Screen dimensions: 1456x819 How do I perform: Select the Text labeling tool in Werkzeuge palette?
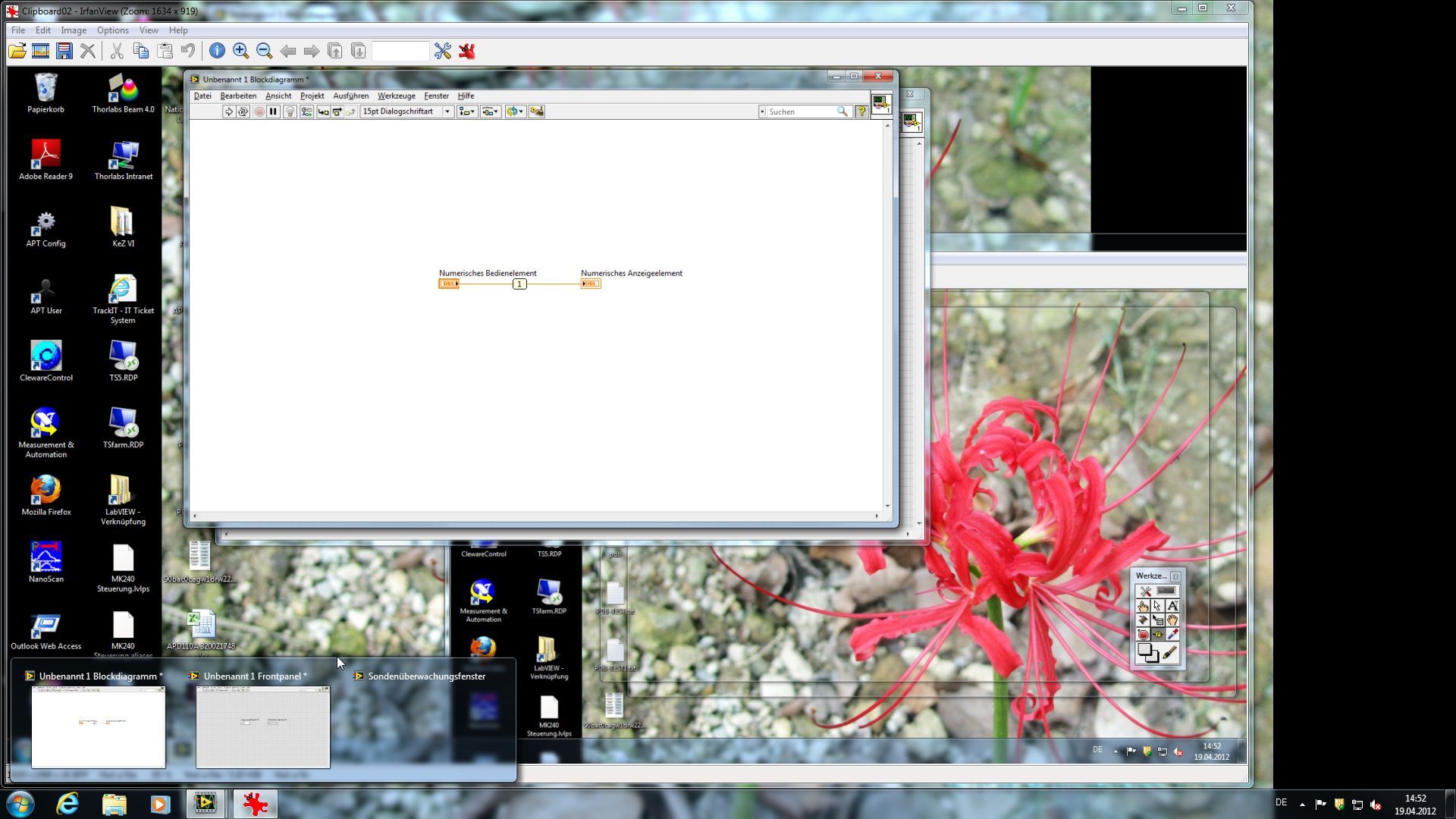point(1172,606)
